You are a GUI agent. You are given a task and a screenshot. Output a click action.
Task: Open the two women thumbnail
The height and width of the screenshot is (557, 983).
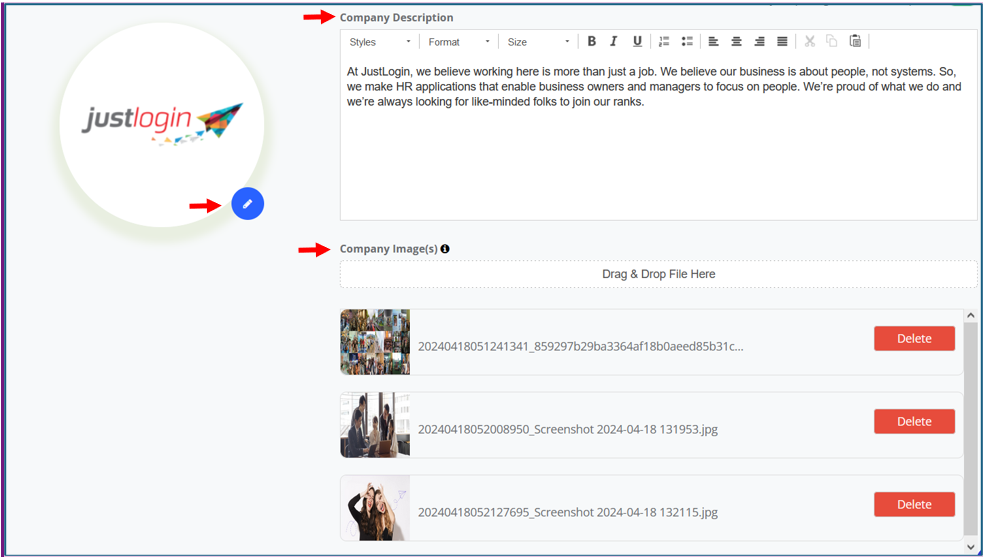(x=376, y=508)
